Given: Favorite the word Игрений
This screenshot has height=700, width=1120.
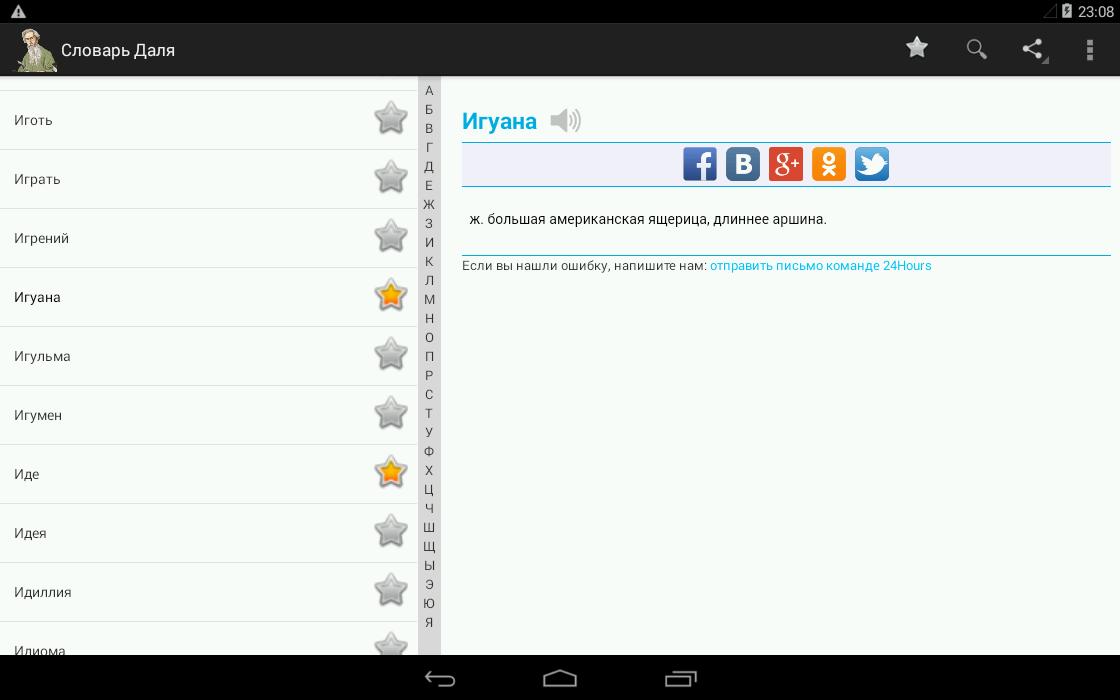Looking at the screenshot, I should tap(391, 236).
